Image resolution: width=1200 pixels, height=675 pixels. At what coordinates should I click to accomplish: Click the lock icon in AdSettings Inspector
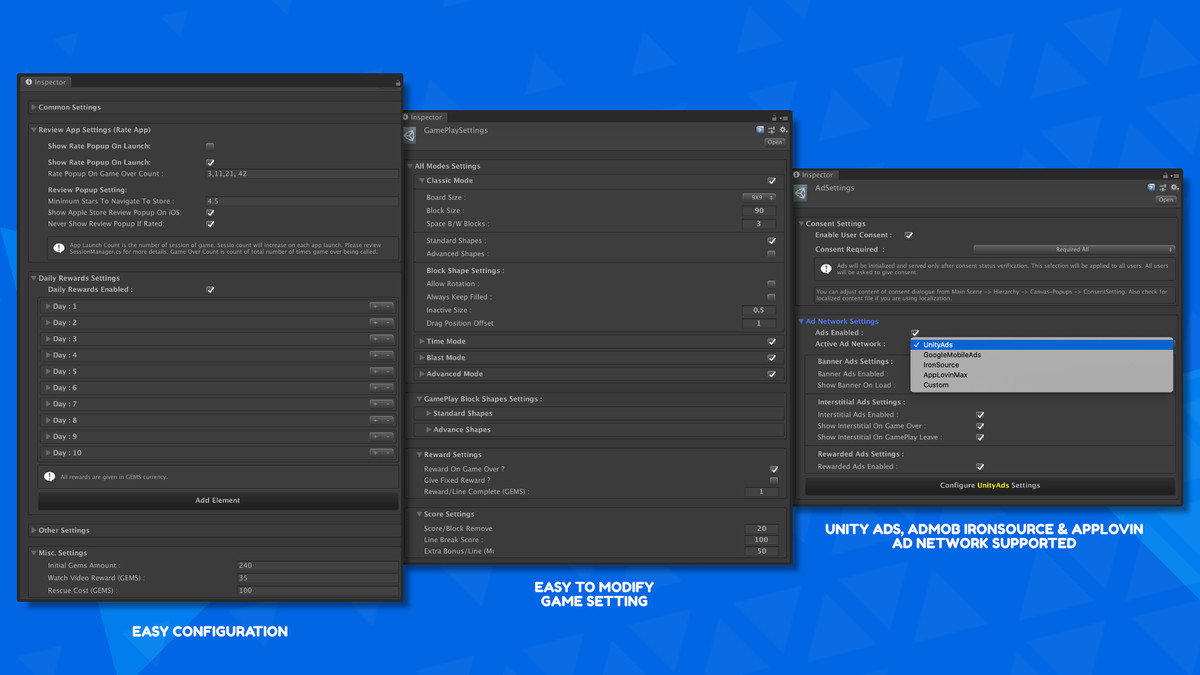coord(1165,175)
